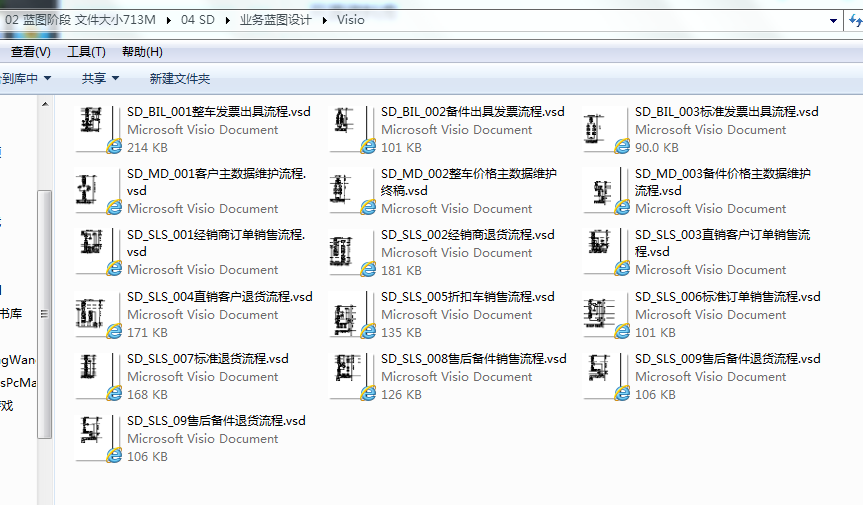
Task: Select SD_SLS_09售后备件退货流程.vsd file icon
Action: pos(96,438)
